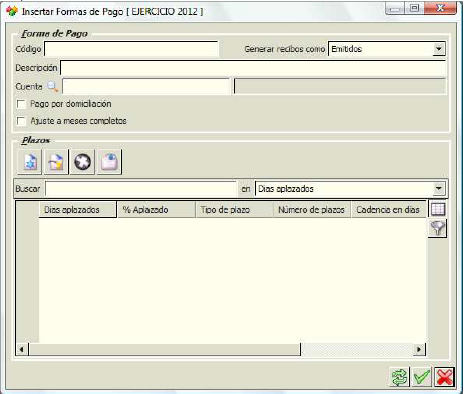The image size is (465, 394).
Task: Click the funnel filter icon
Action: [438, 228]
